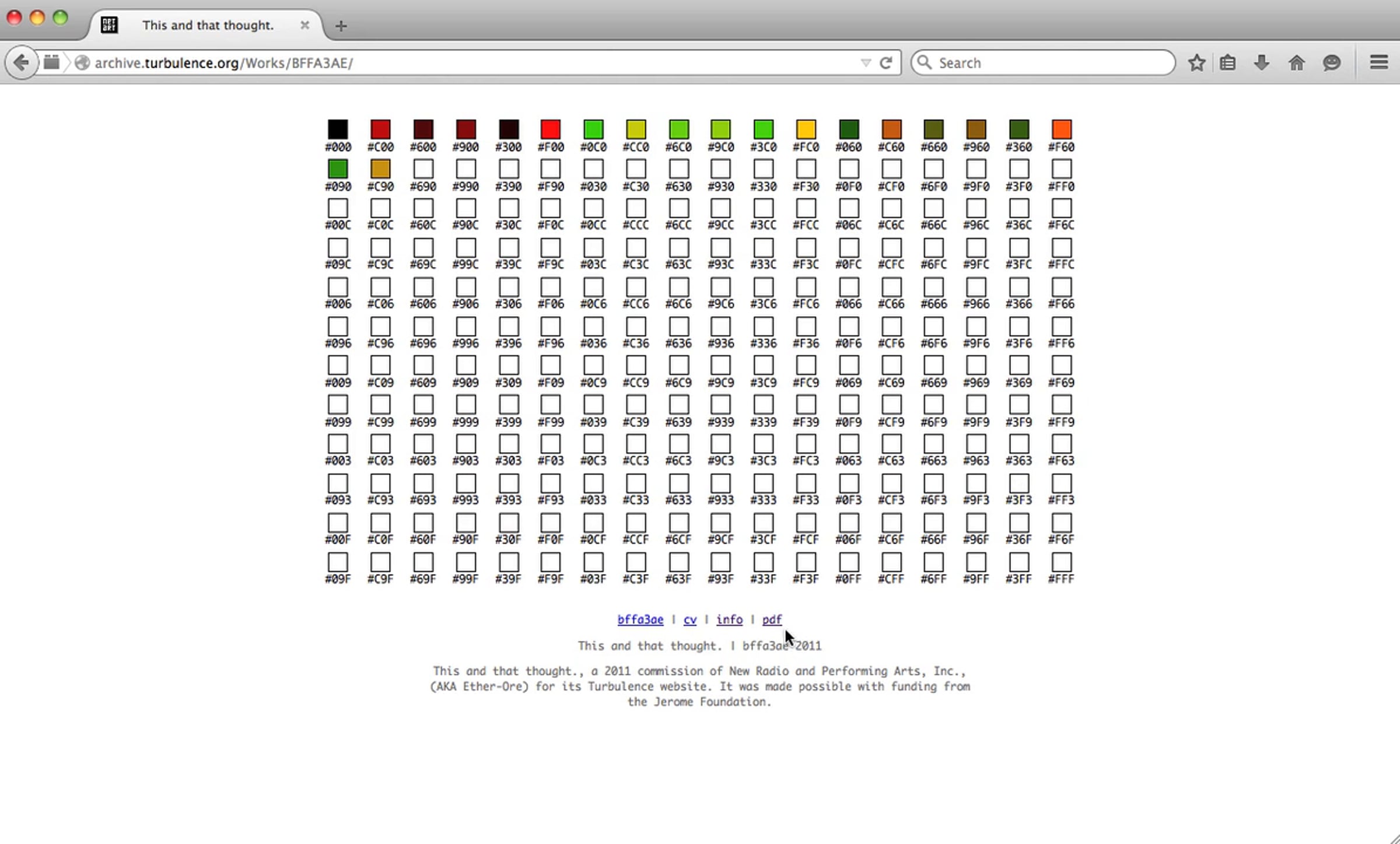Open a new tab with plus button

tap(341, 26)
